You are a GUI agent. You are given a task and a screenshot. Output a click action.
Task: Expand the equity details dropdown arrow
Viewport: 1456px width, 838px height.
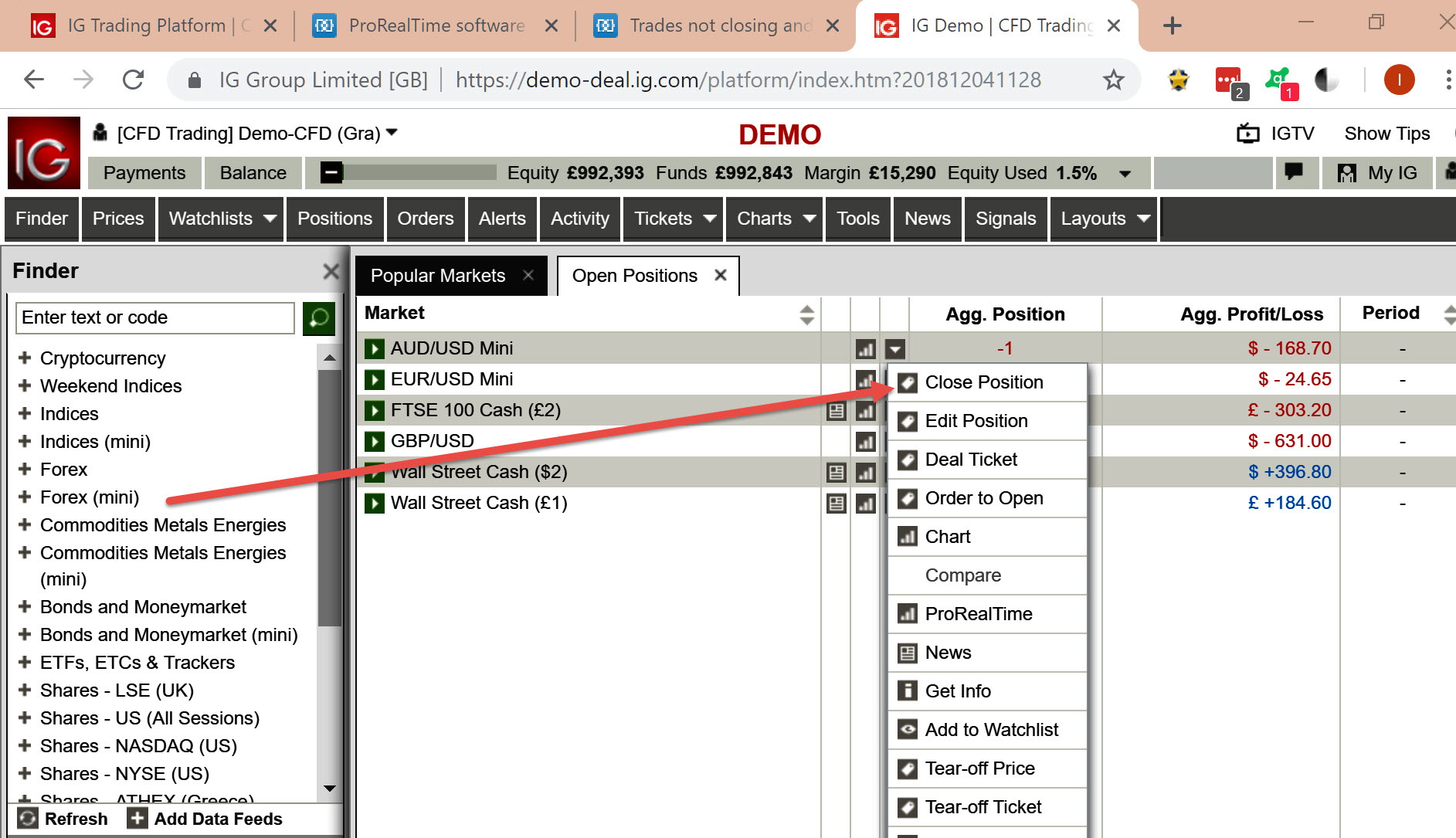click(1125, 174)
